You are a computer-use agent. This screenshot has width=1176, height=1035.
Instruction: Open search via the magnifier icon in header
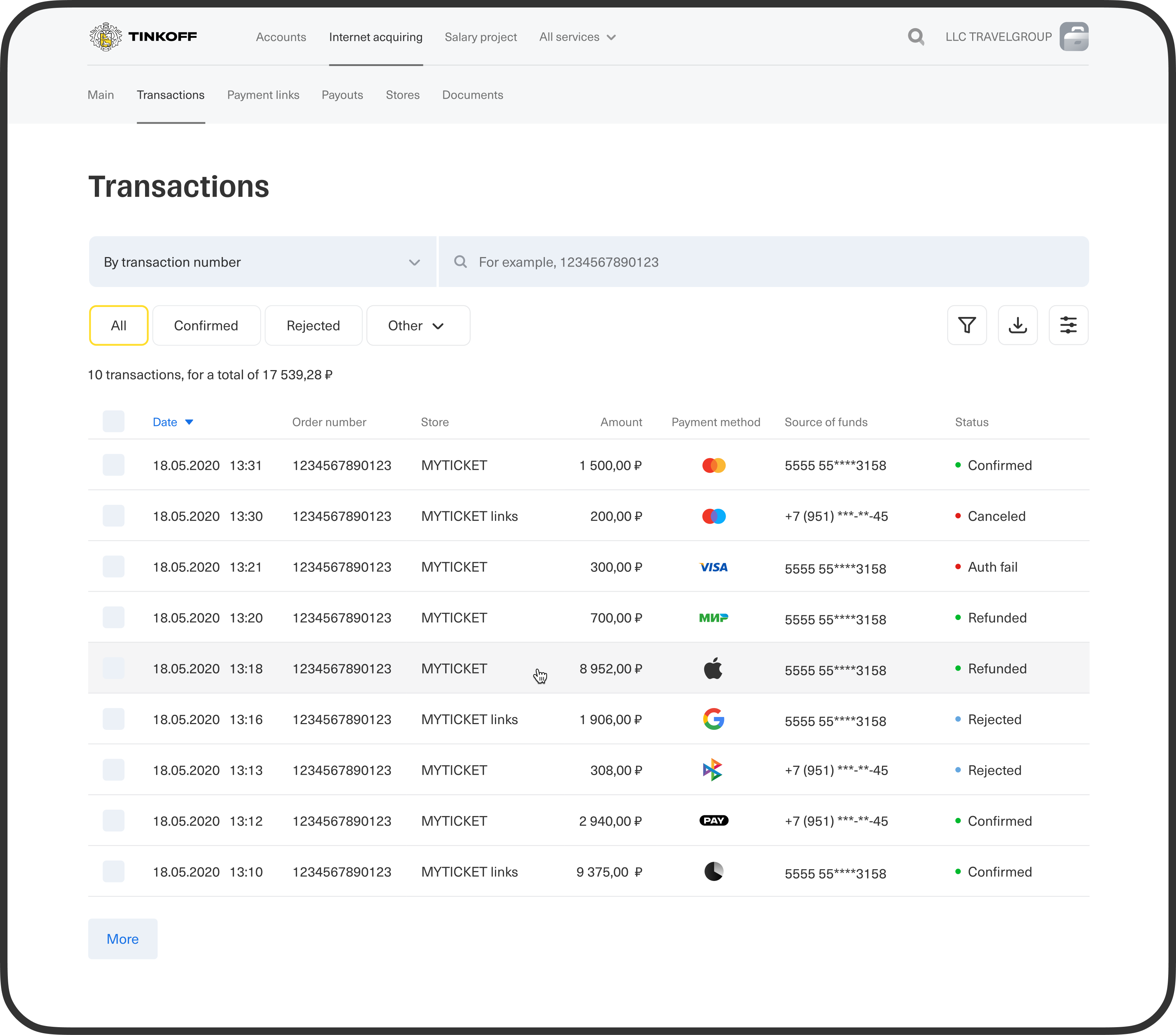point(916,37)
